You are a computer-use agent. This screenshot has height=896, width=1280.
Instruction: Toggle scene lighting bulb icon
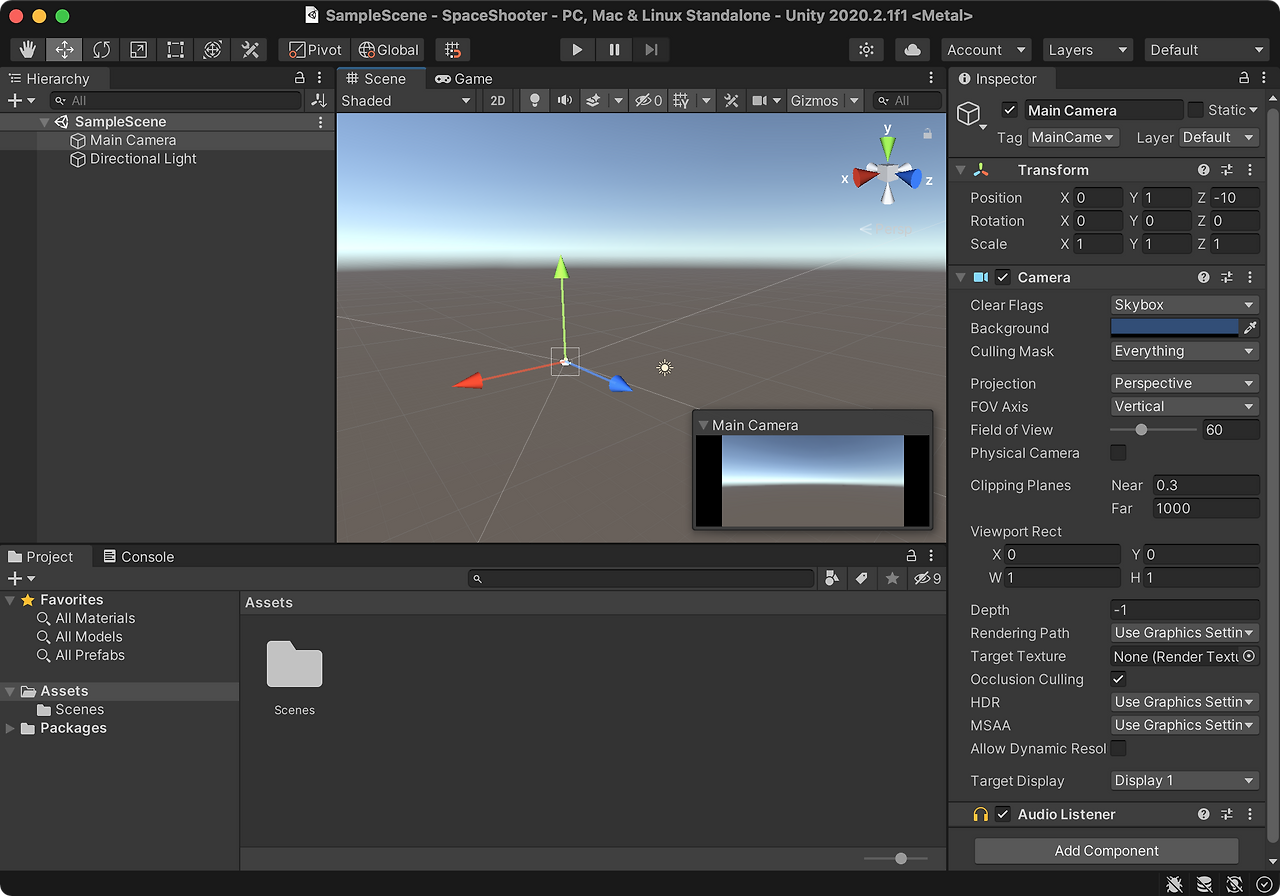click(x=535, y=100)
